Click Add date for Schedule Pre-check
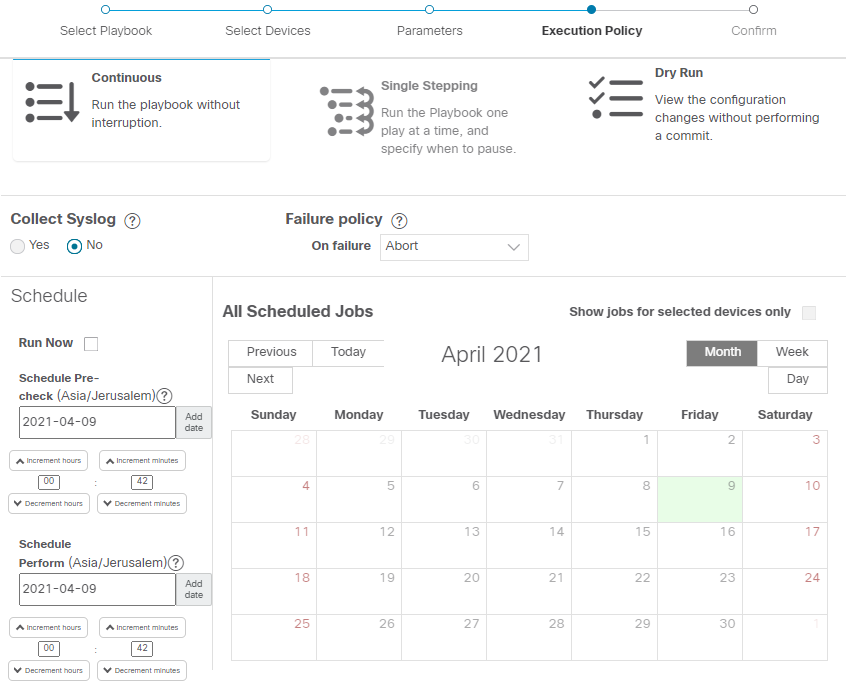846x685 pixels. pos(194,421)
